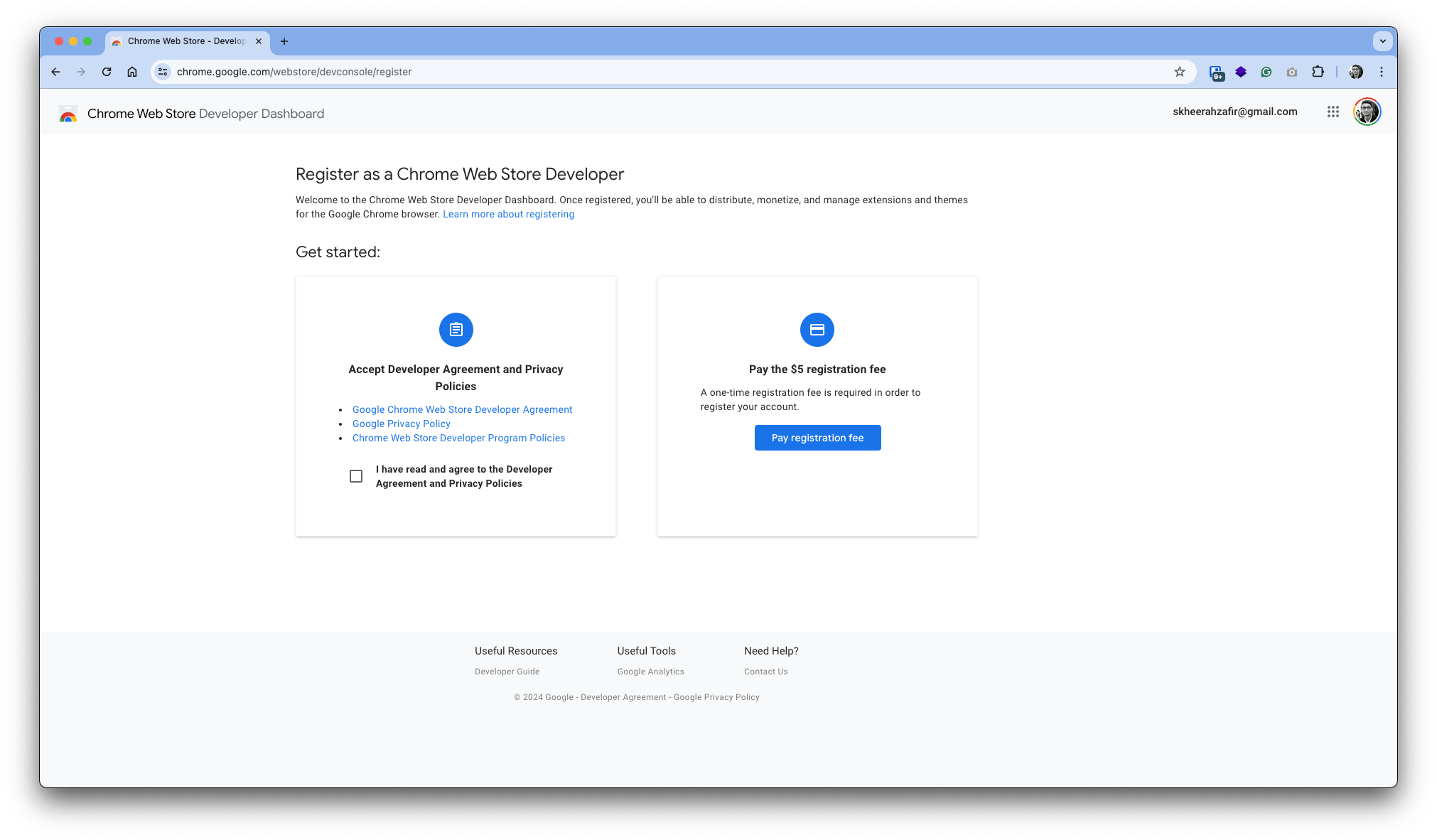Open the Google Analytics footer link

pos(651,672)
